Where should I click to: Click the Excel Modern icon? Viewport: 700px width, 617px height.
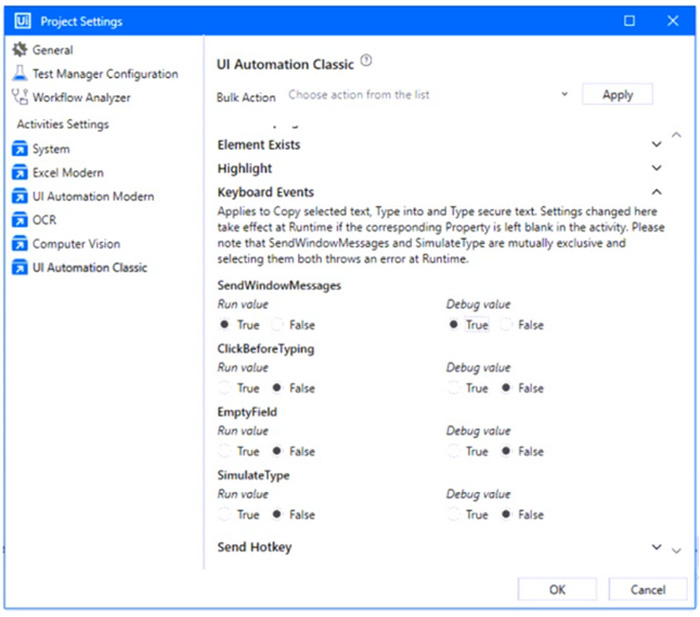pyautogui.click(x=20, y=172)
